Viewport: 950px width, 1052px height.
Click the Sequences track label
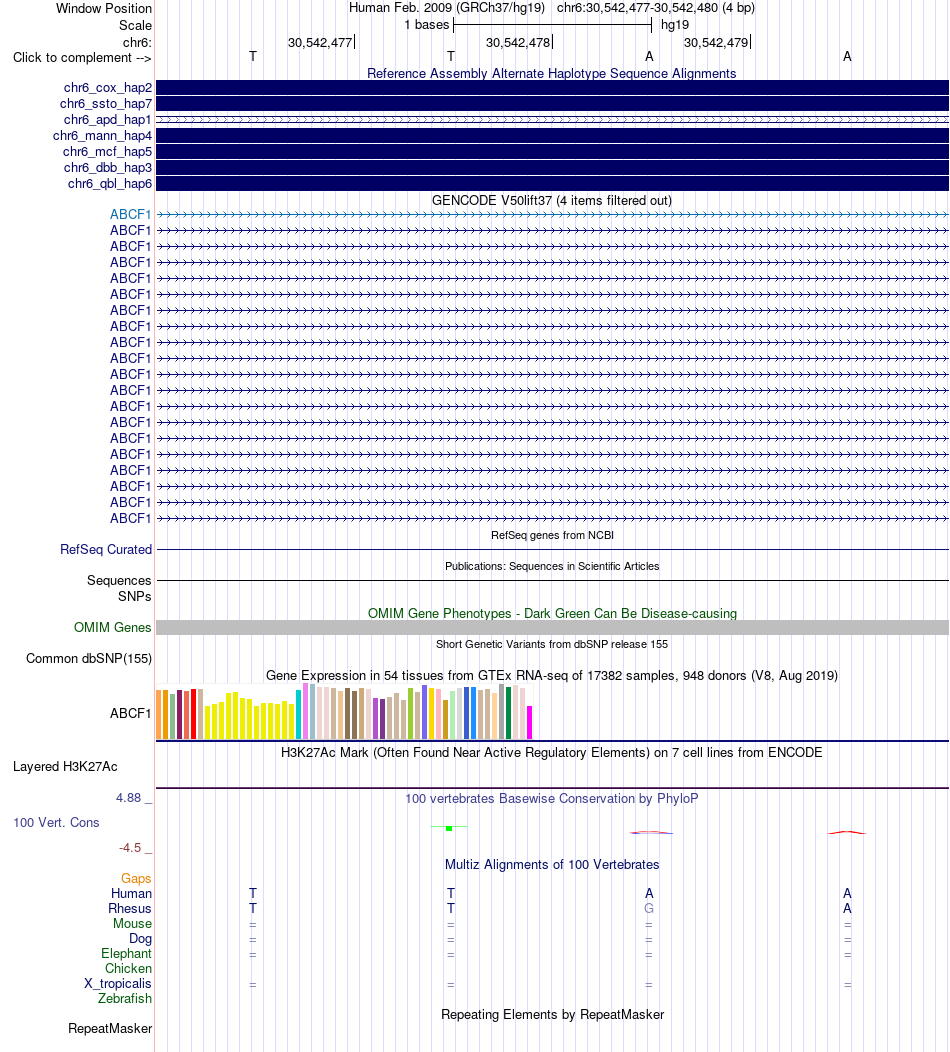pos(119,580)
